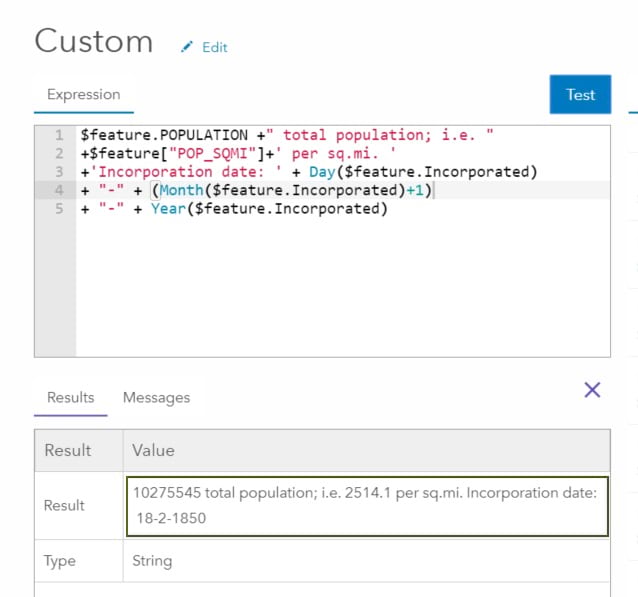Viewport: 638px width, 597px height.
Task: Click line number 4 in the gutter
Action: pos(59,190)
